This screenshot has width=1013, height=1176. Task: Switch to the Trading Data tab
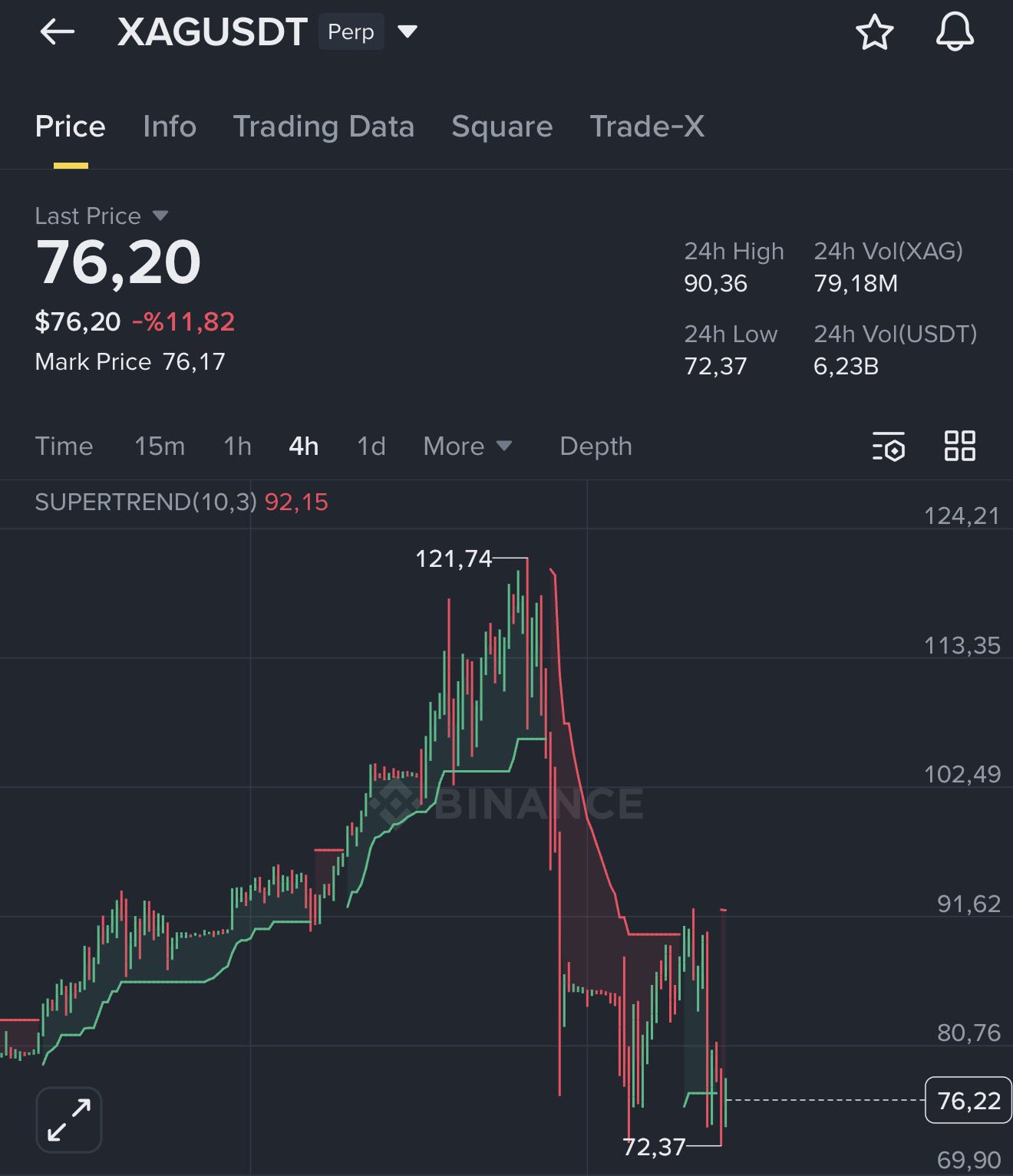(323, 127)
